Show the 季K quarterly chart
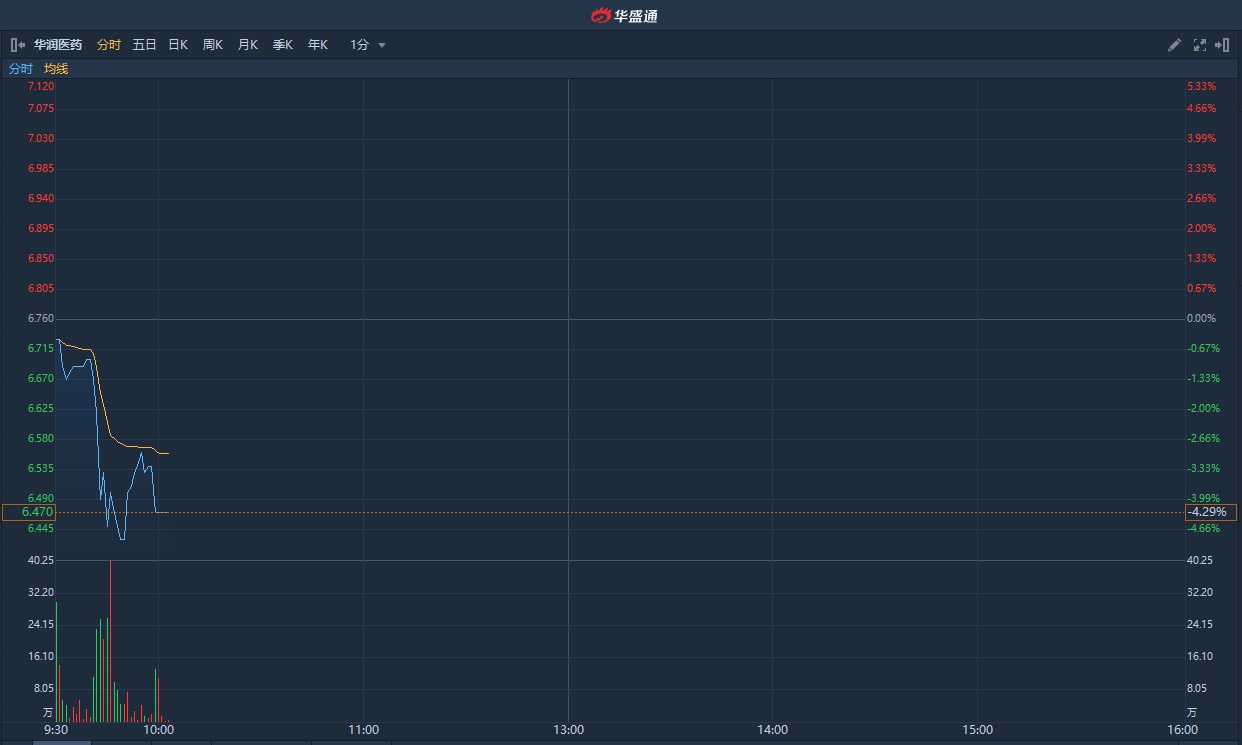1242x745 pixels. coord(283,45)
